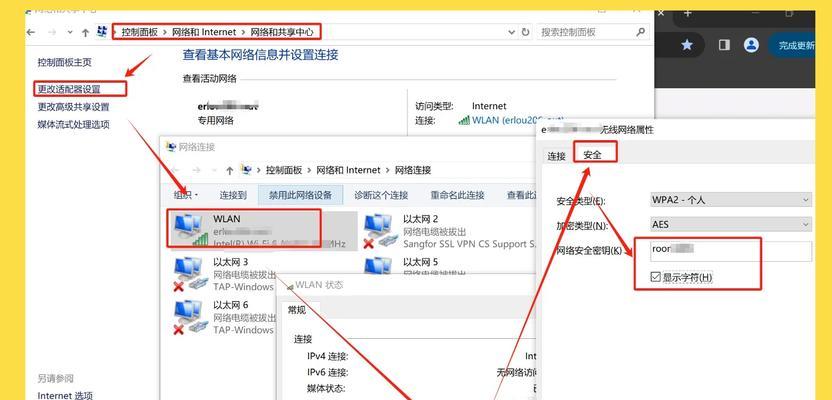Select the 以太网 3 adapter icon

coord(188,274)
